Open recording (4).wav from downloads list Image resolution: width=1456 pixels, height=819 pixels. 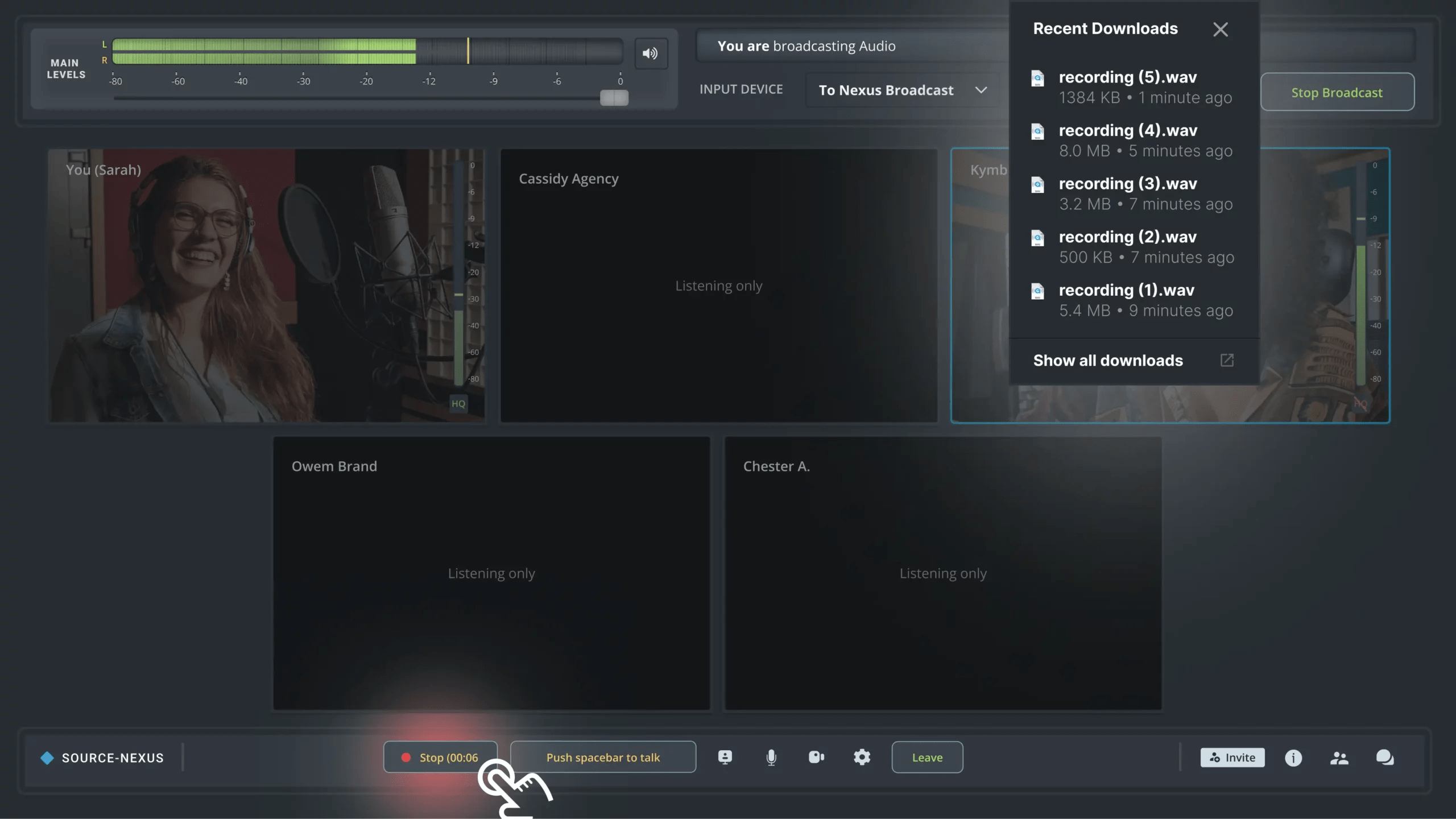pos(1128,131)
